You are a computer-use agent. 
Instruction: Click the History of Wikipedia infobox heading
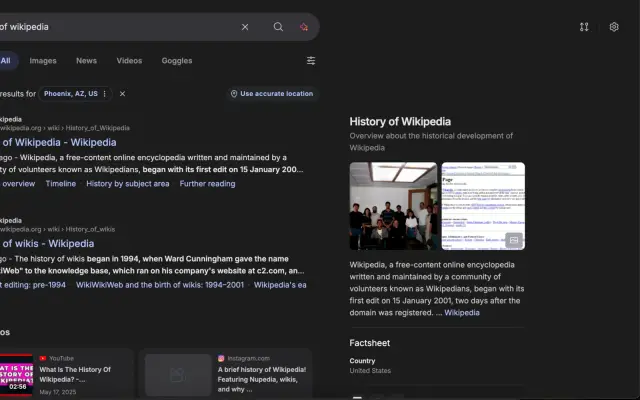(400, 122)
